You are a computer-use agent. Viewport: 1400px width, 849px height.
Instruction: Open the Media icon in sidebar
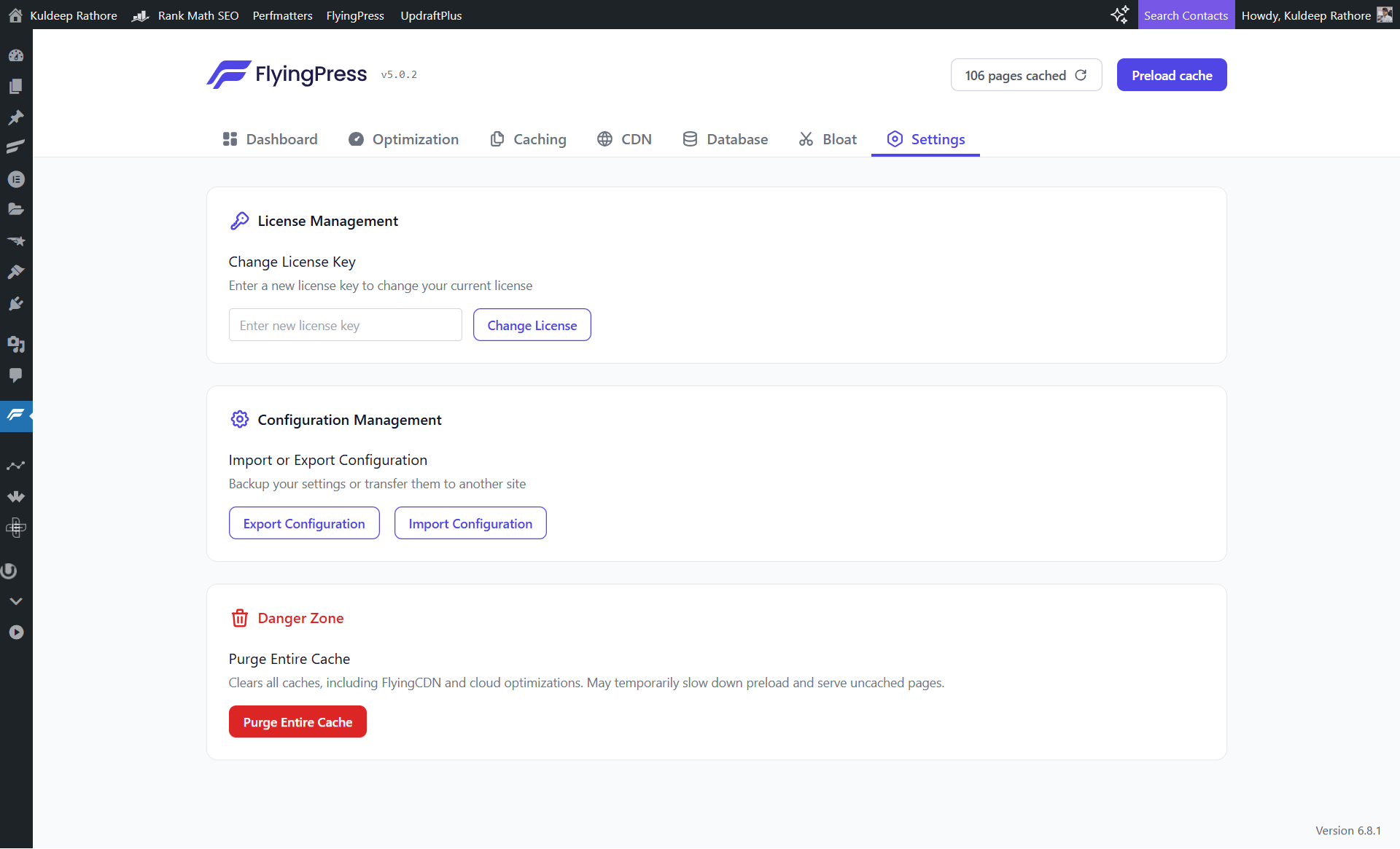pos(16,344)
